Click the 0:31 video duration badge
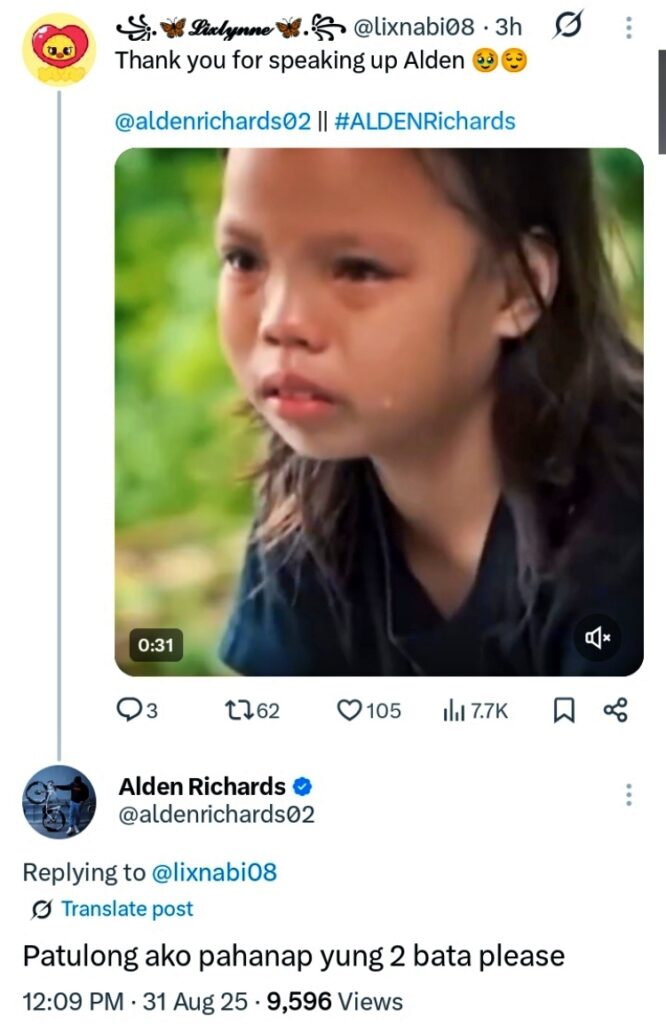666x1024 pixels. [156, 645]
